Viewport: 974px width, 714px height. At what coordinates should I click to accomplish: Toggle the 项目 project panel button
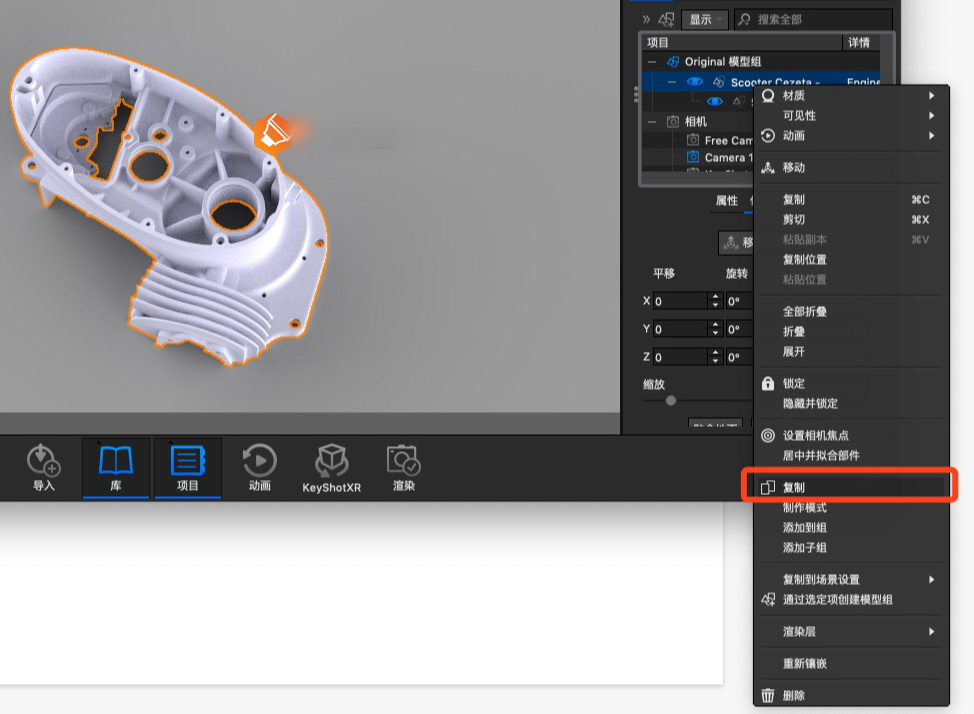point(188,465)
